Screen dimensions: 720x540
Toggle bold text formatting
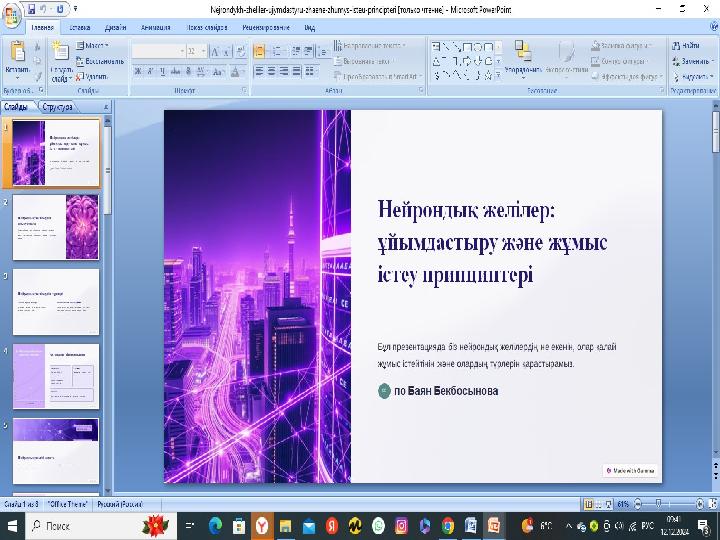(137, 71)
